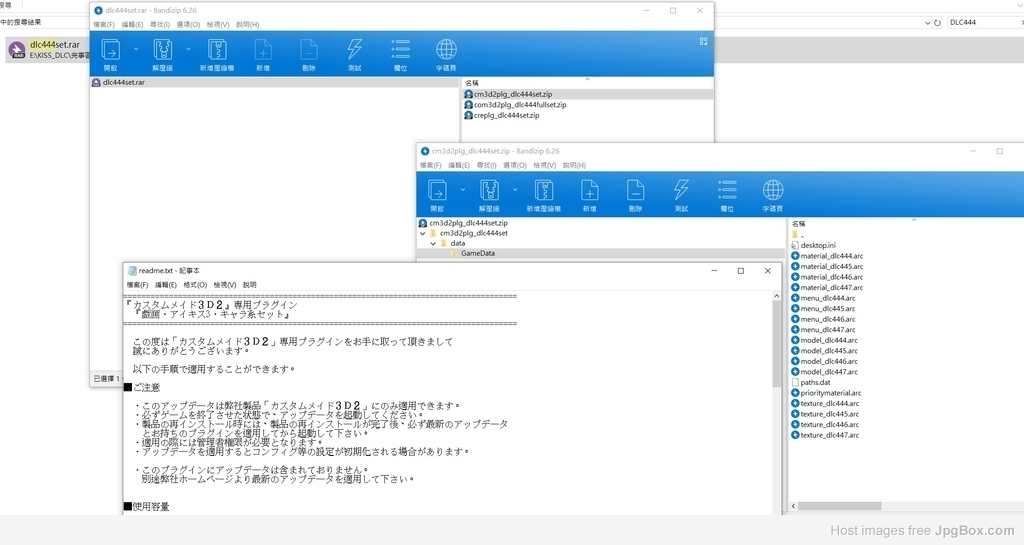1024x545 pixels.
Task: Click Open icon in cm3d2plg_dlc444set.zip window
Action: 437,191
